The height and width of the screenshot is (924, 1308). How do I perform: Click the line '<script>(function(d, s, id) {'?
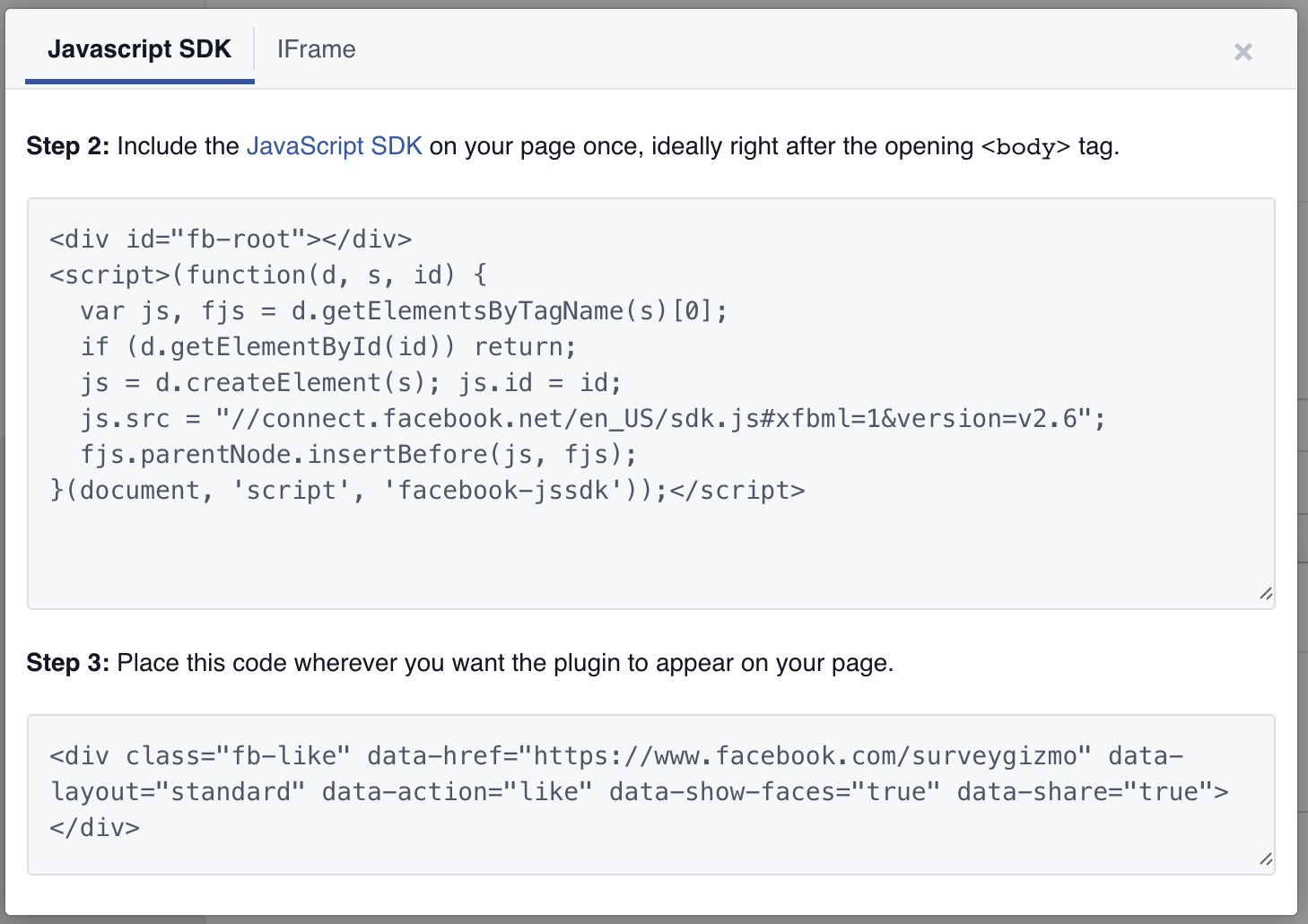point(269,275)
